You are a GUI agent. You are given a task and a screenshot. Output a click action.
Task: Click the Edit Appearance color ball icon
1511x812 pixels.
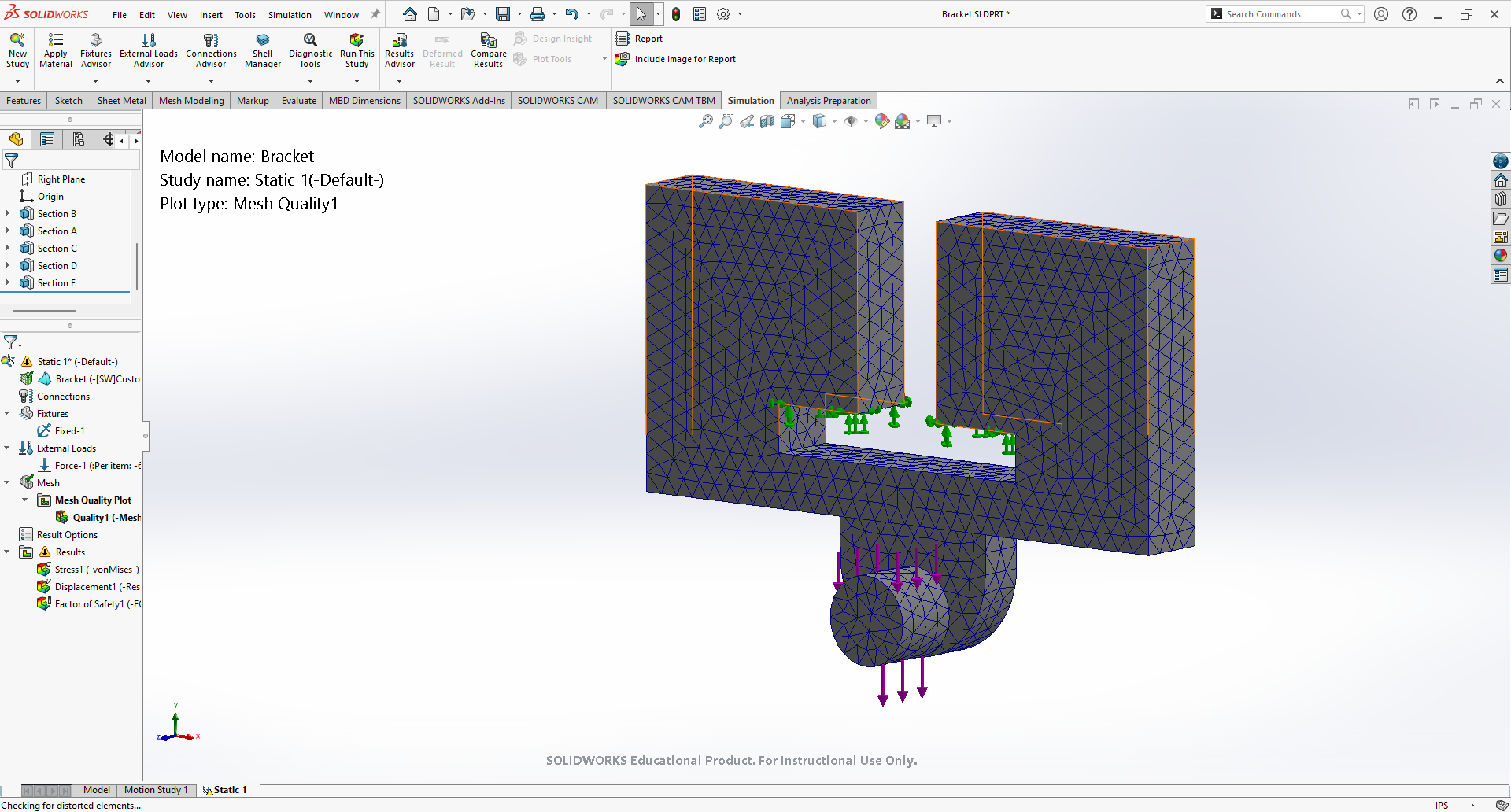(x=882, y=121)
